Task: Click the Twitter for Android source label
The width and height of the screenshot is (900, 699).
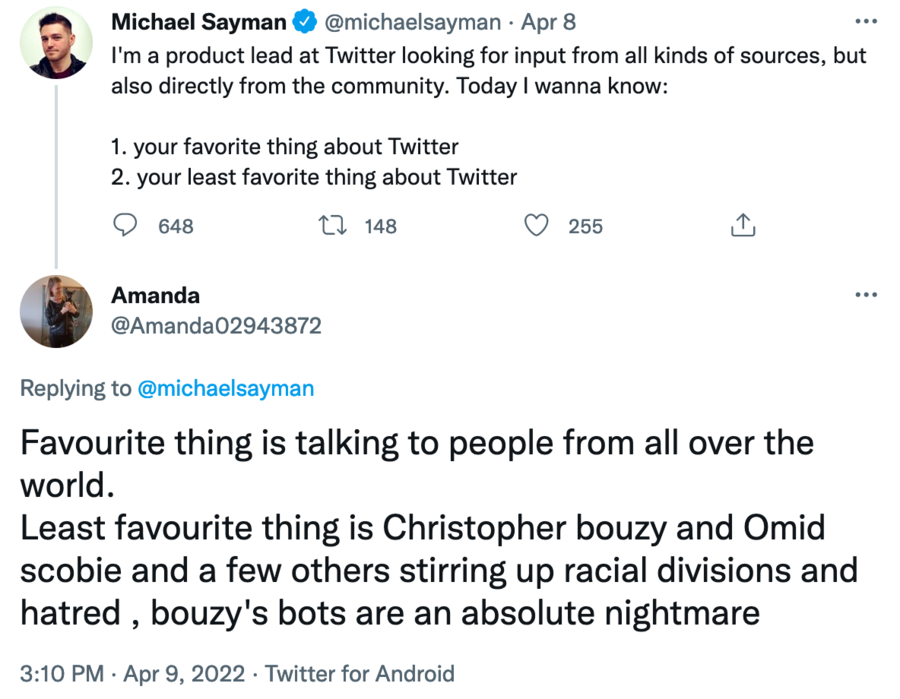Action: [x=360, y=673]
